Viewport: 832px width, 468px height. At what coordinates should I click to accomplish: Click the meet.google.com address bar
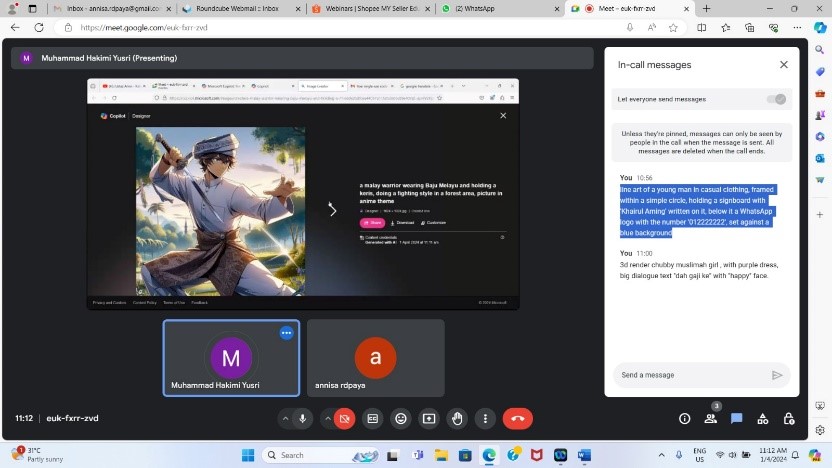340,28
